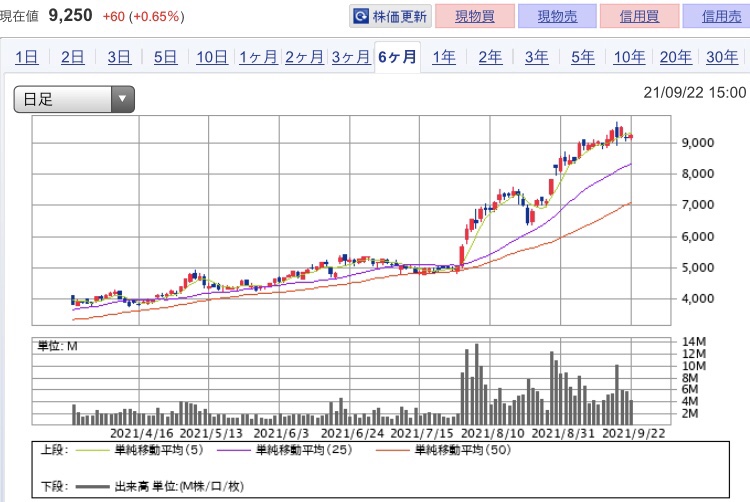This screenshot has width=750, height=502.
Task: Switch chart range to 1ヶ月
Action: coord(258,57)
